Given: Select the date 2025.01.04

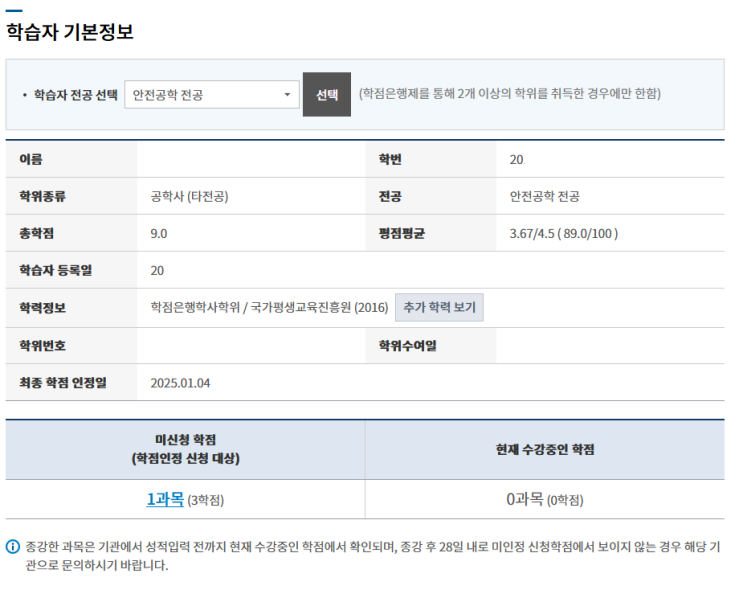Looking at the screenshot, I should click(x=181, y=383).
